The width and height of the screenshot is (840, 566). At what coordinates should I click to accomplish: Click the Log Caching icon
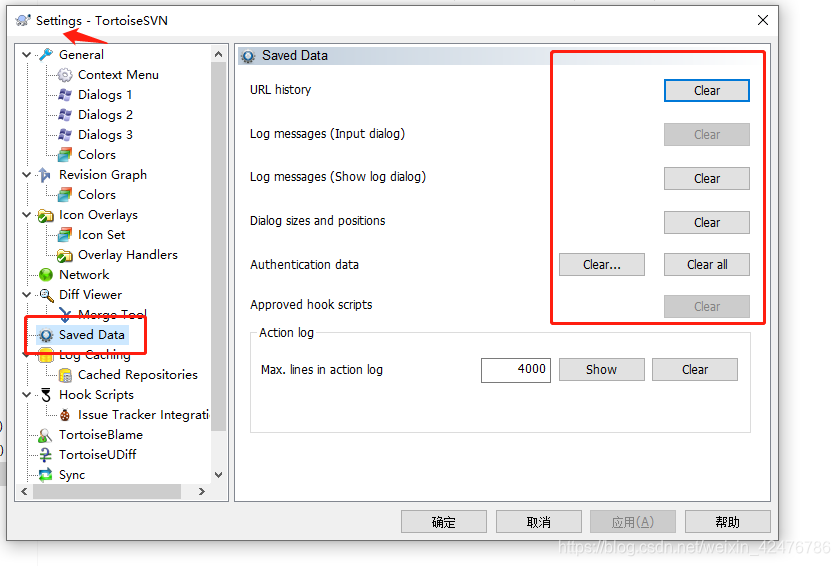pyautogui.click(x=46, y=355)
